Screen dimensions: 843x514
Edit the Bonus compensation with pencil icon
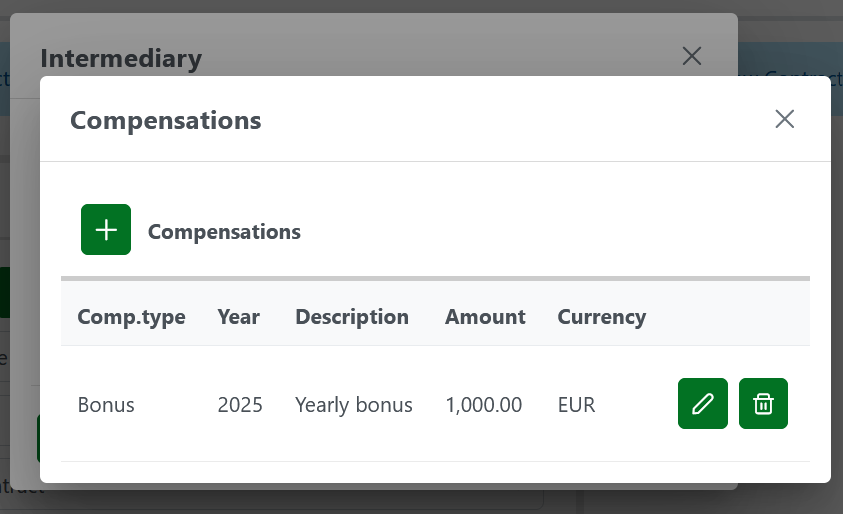point(703,404)
